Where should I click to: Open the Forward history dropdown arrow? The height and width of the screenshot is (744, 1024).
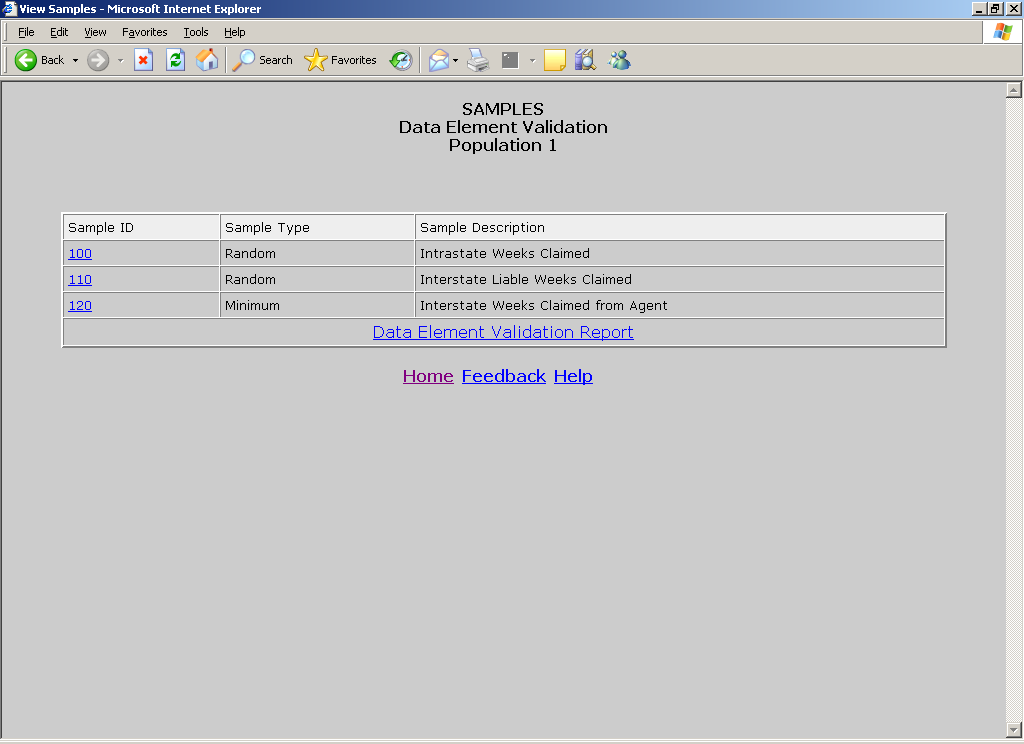point(120,60)
